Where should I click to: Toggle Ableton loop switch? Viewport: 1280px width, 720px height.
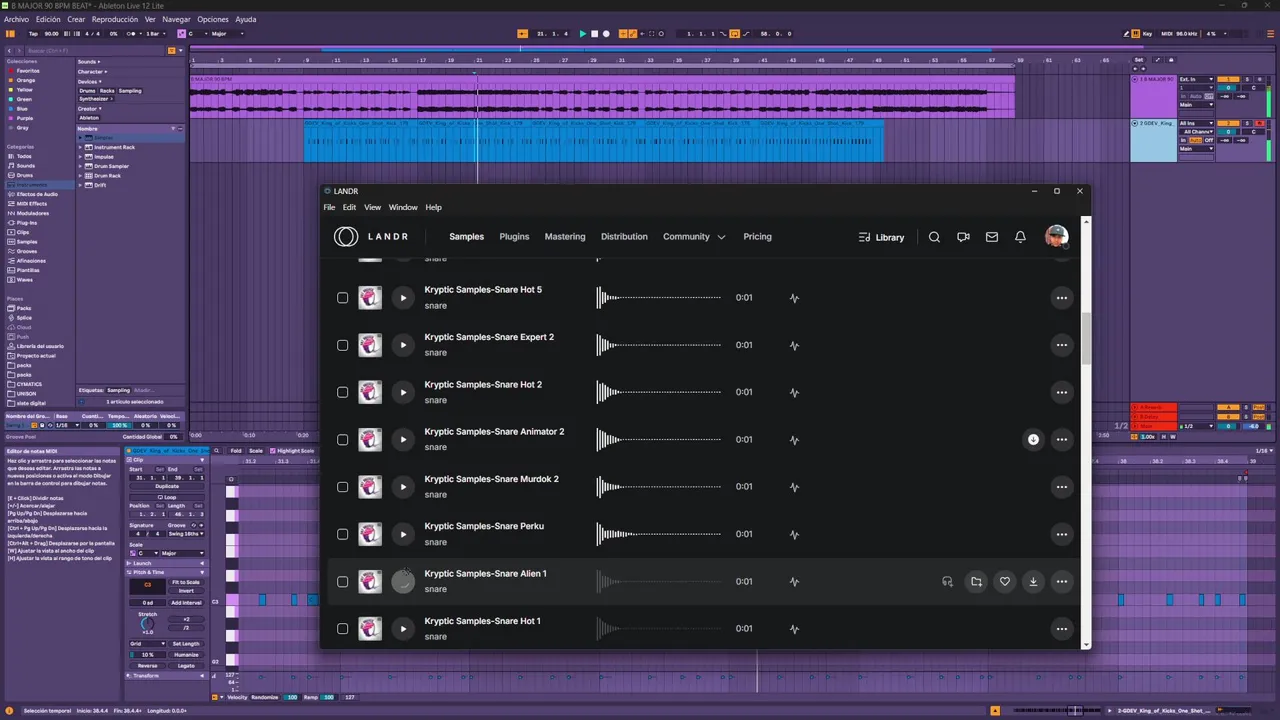click(734, 34)
